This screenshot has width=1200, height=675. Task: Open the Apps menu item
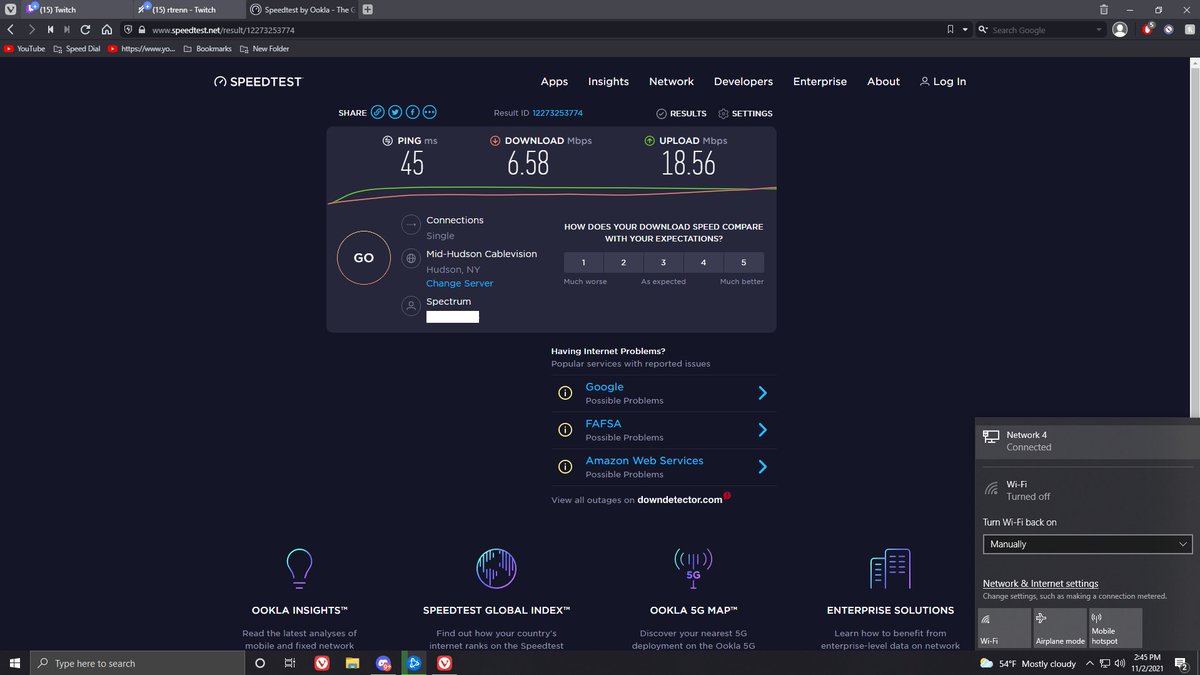(554, 82)
